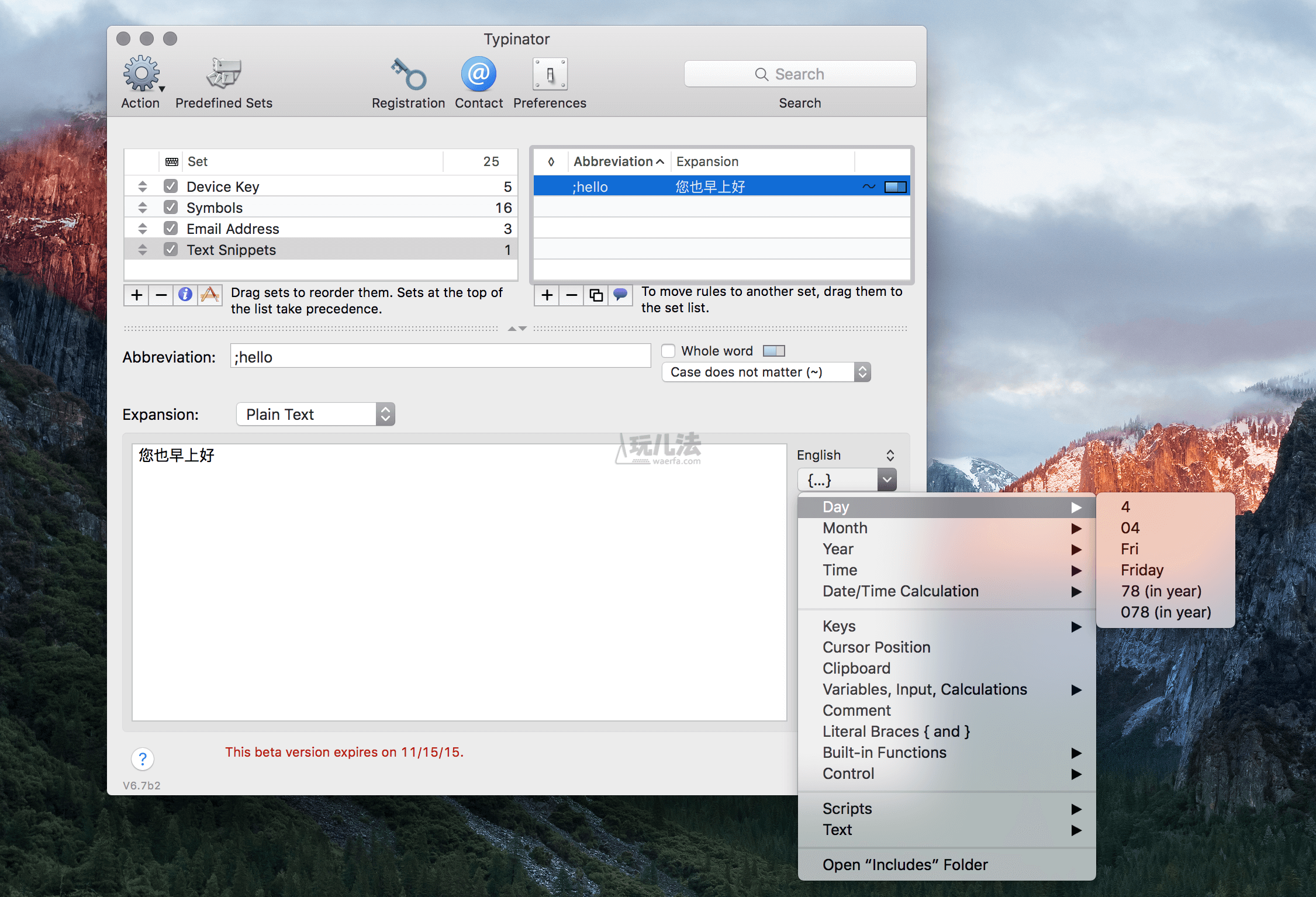The image size is (1316, 897).
Task: Choose Comment from menu
Action: (947, 710)
